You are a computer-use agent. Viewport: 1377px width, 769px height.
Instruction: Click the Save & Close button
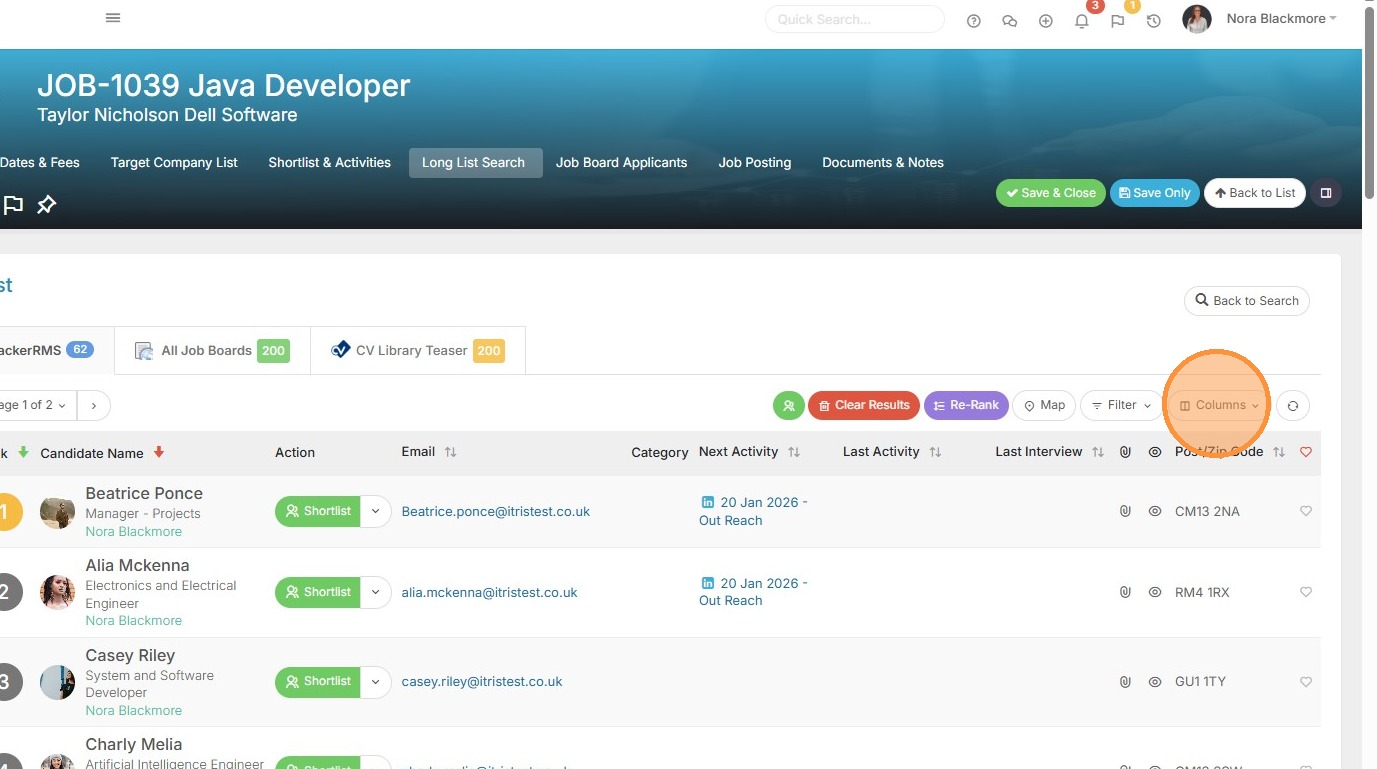[x=1050, y=193]
